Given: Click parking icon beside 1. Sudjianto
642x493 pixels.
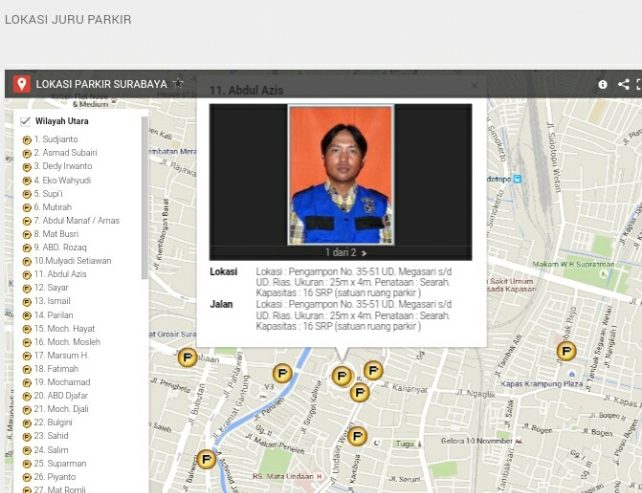Looking at the screenshot, I should point(27,140).
